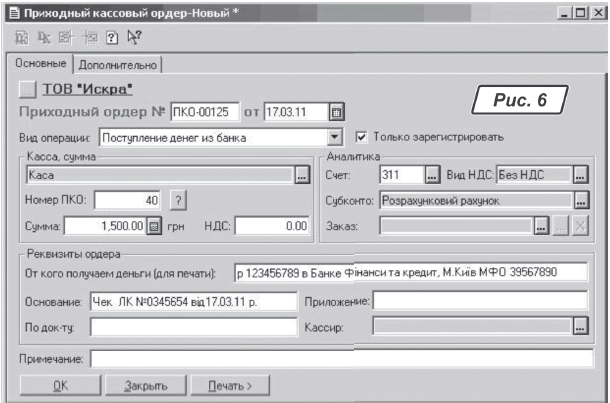
Task: Open the Счет account selection ellipsis button
Action: click(432, 175)
